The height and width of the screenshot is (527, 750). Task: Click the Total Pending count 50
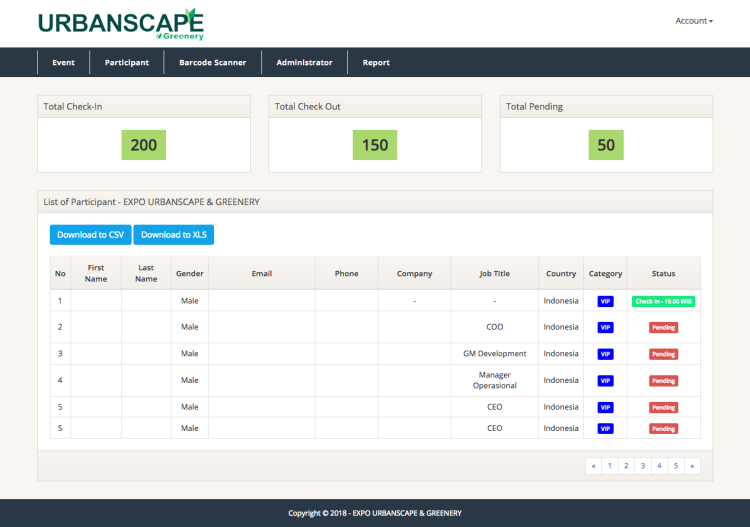click(606, 145)
